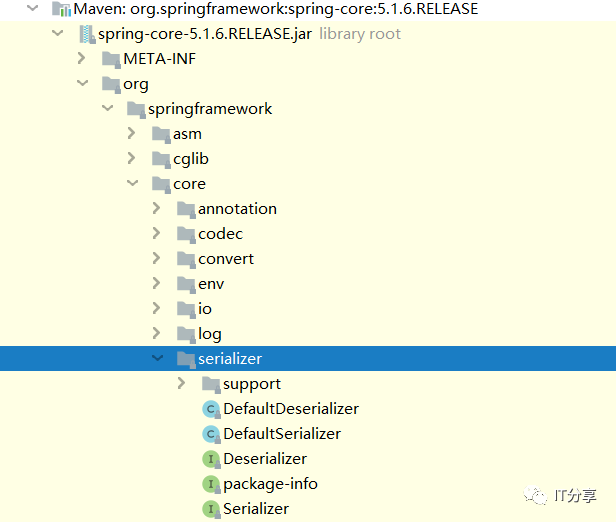Click the cglib package folder icon
Viewport: 616px width, 522px height.
click(x=161, y=159)
